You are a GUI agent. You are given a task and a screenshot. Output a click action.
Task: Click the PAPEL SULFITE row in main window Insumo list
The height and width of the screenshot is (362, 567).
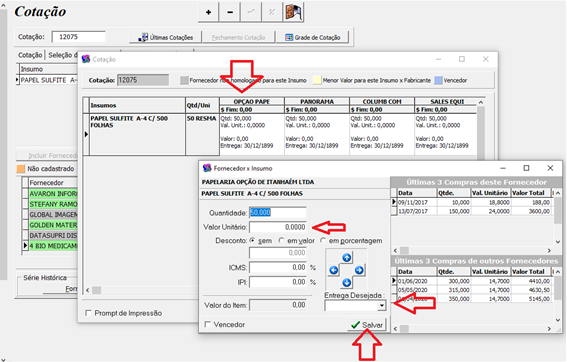pos(48,80)
